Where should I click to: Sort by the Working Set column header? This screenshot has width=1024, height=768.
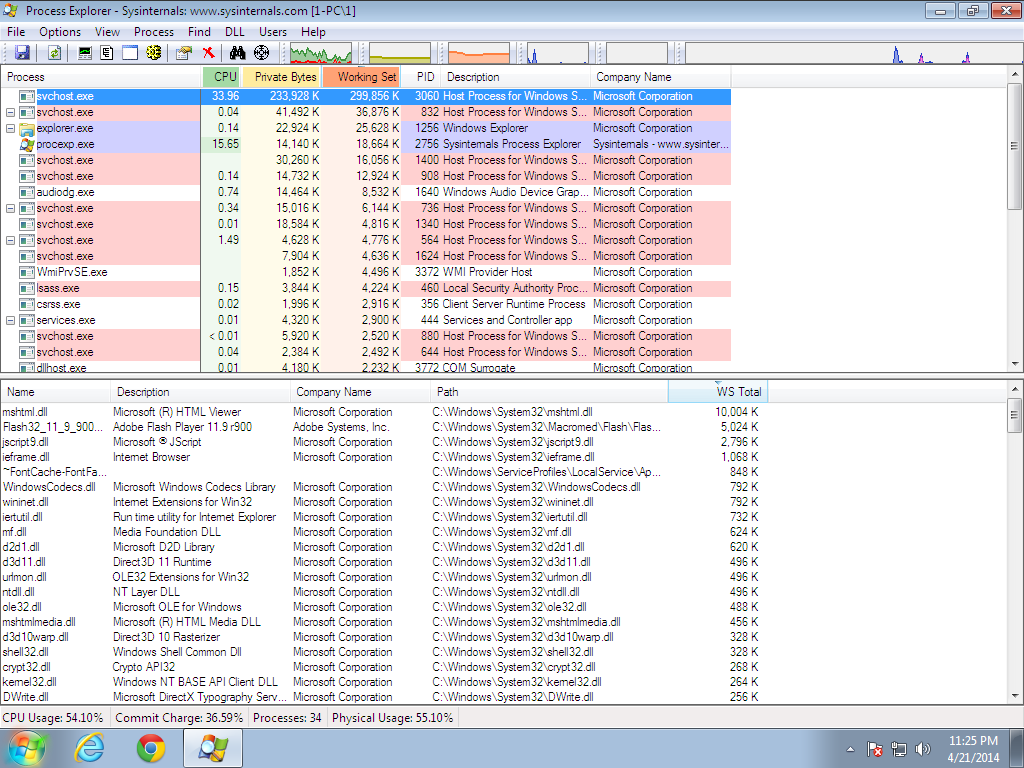coord(361,77)
